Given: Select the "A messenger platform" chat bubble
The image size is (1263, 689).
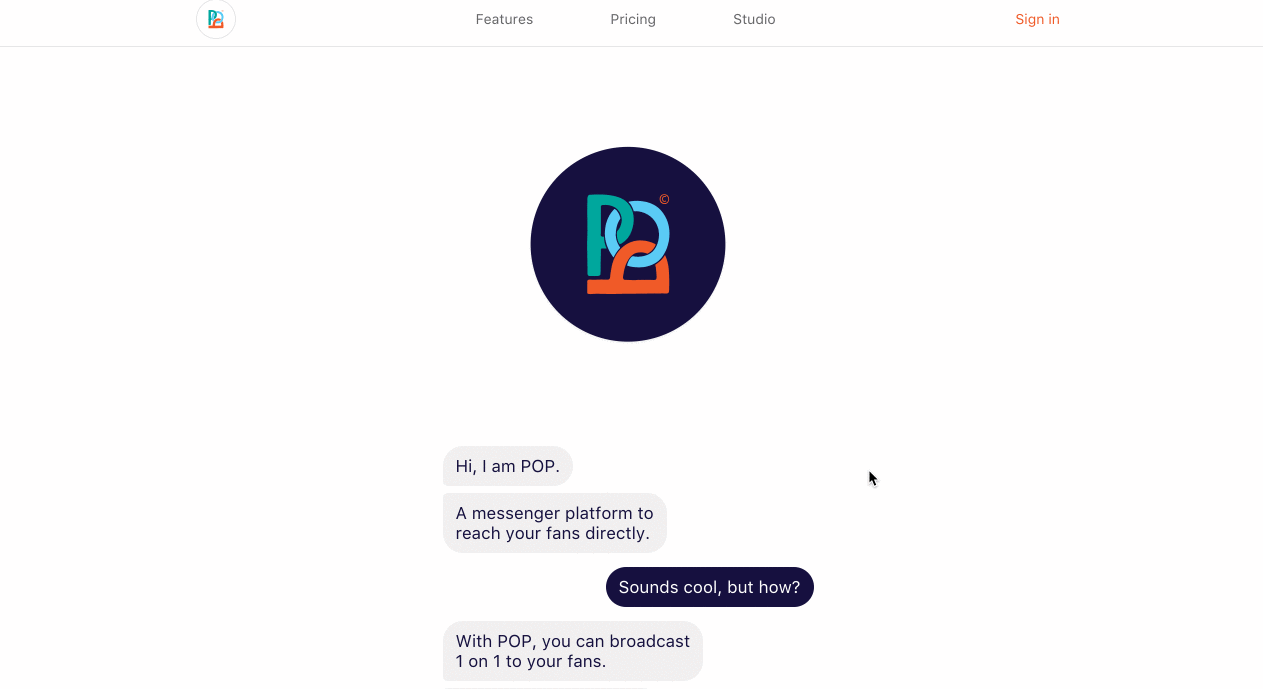Looking at the screenshot, I should [554, 523].
